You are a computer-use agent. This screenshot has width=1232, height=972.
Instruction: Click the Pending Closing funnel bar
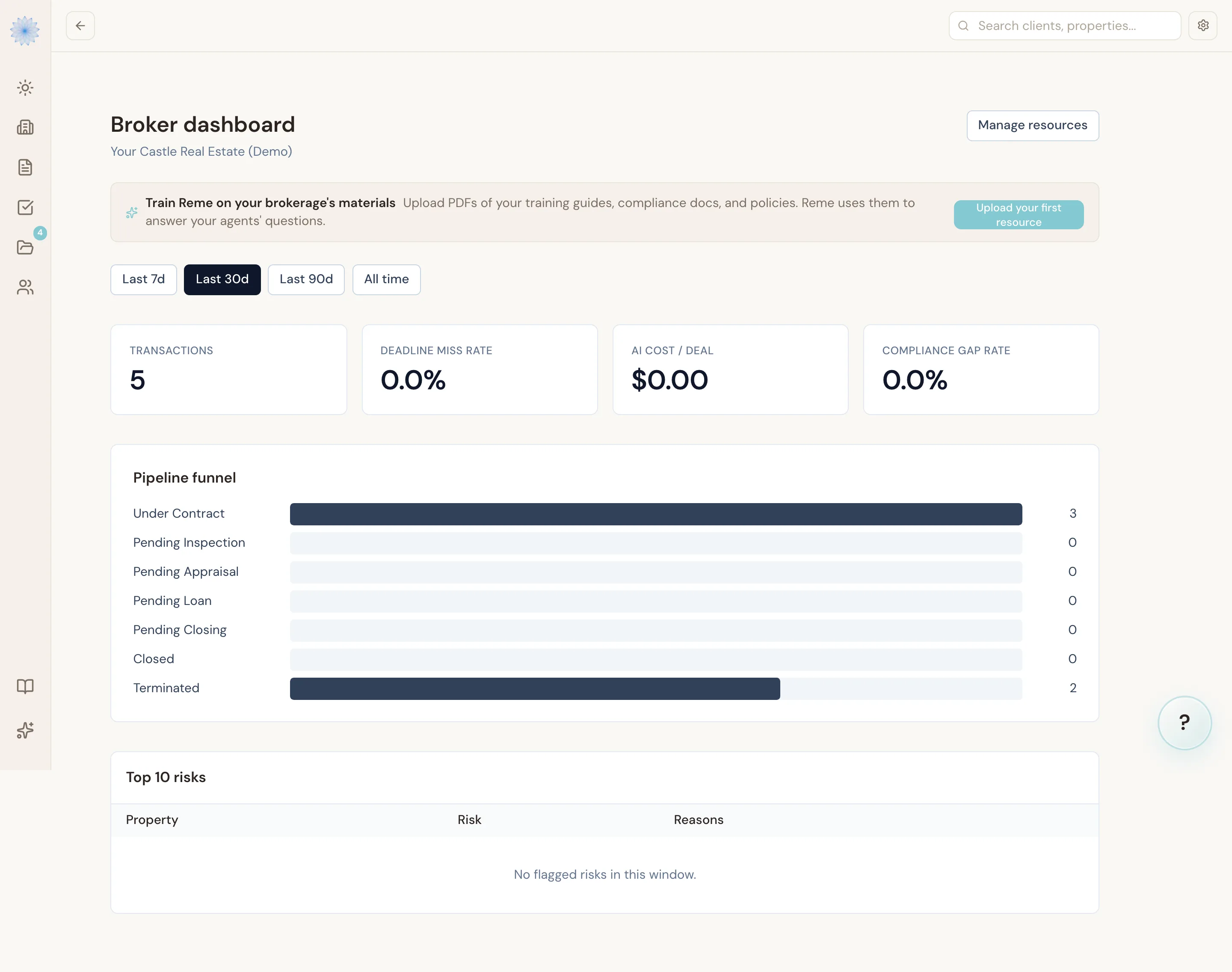pyautogui.click(x=656, y=630)
